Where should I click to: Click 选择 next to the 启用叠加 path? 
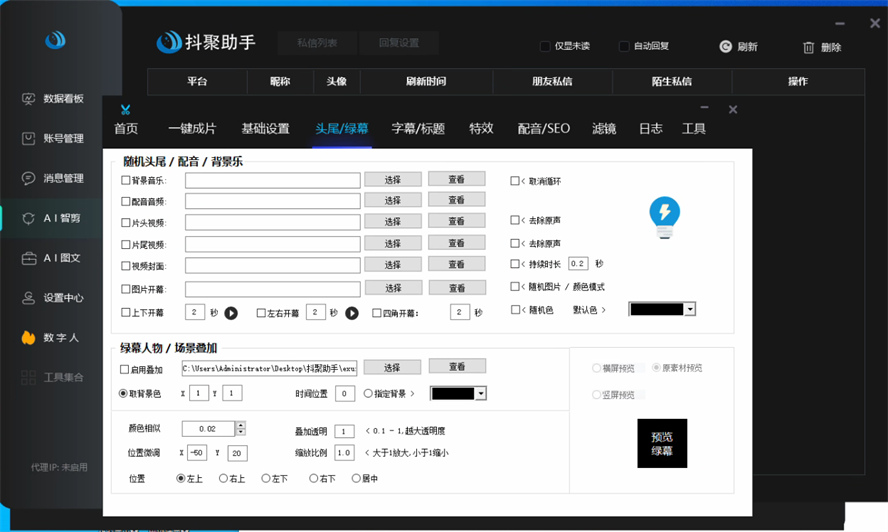pos(392,368)
